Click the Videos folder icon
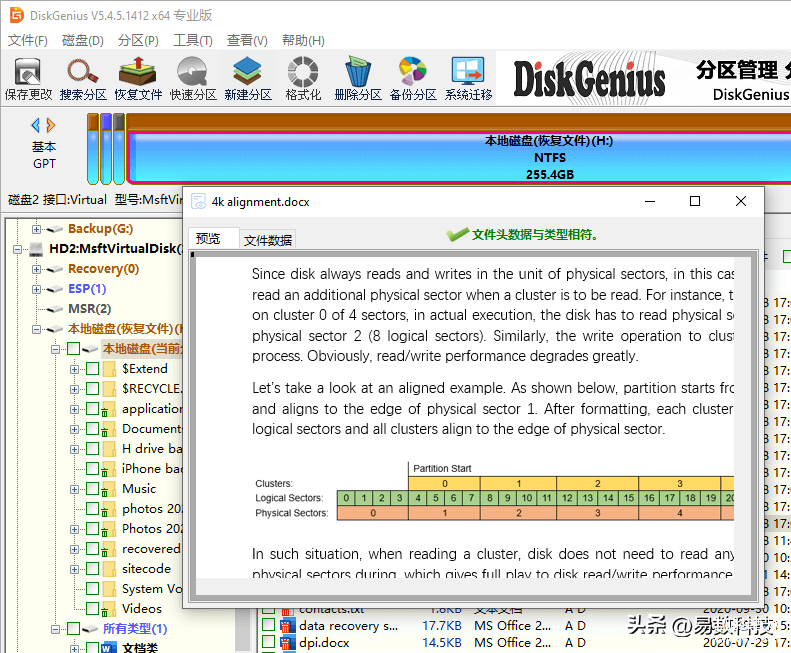The width and height of the screenshot is (791, 653). (107, 609)
